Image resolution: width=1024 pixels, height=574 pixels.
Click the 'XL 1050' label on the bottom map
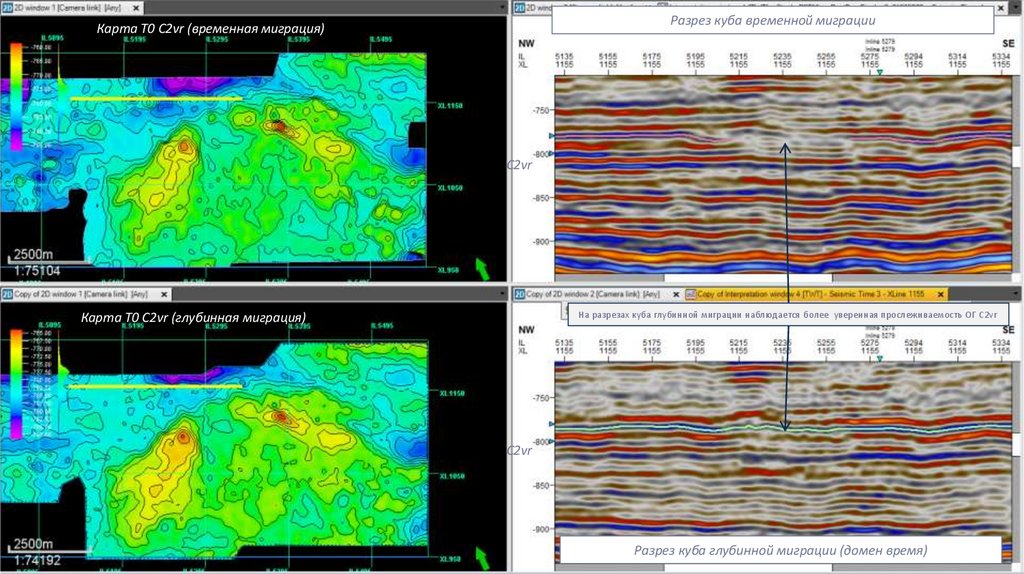click(452, 476)
